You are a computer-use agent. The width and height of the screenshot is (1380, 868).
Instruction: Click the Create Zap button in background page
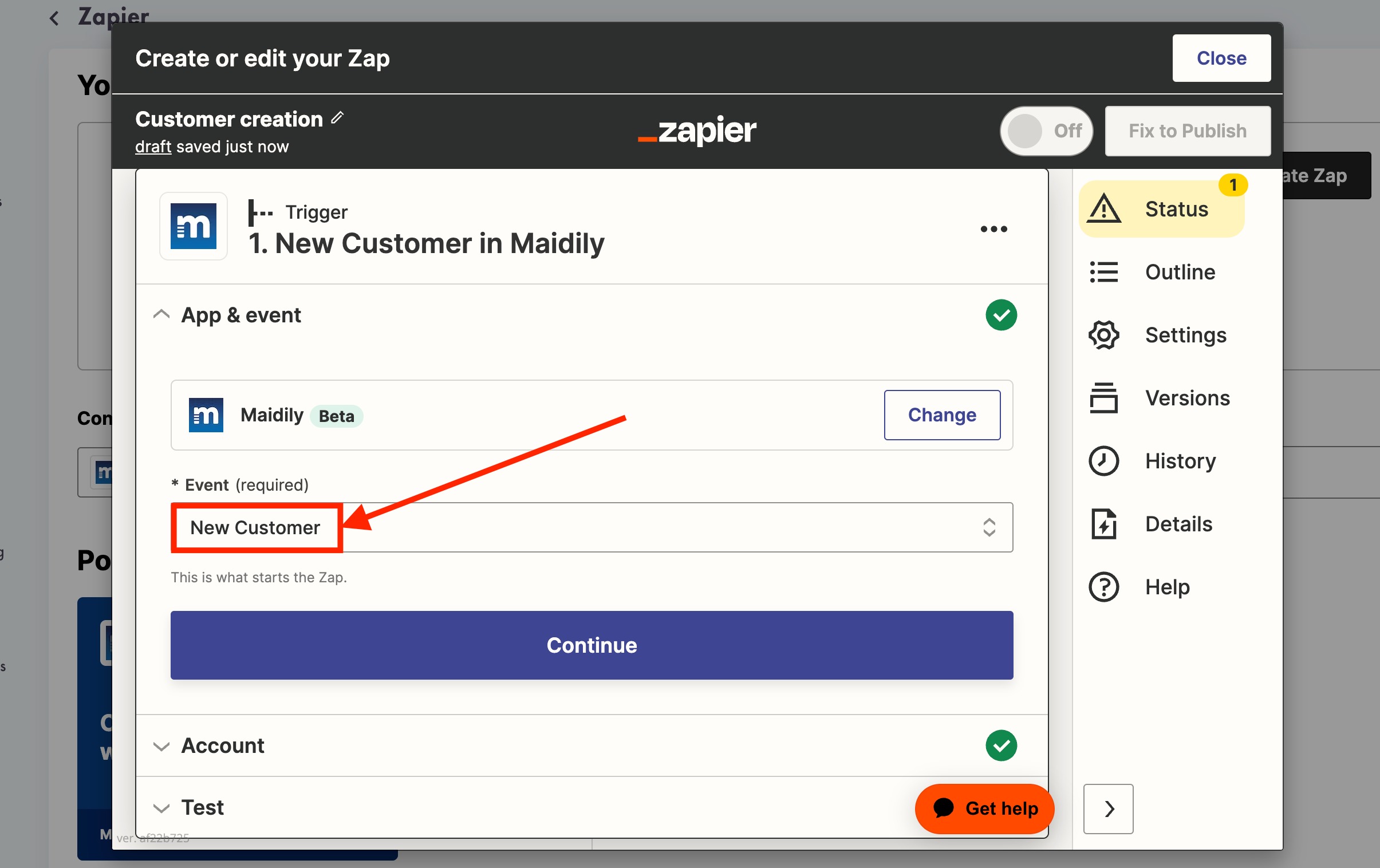(x=1326, y=175)
